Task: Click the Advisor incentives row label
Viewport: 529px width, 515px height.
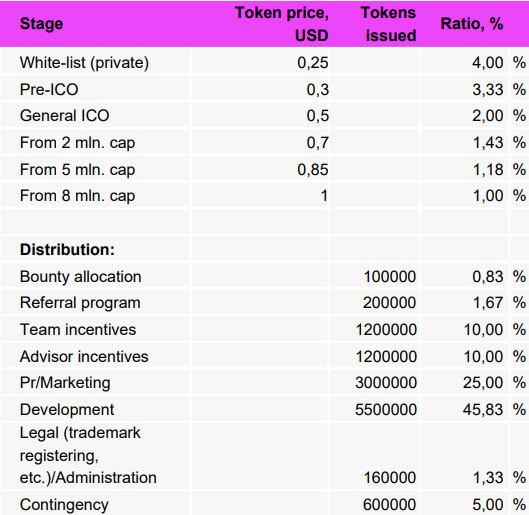Action: tap(84, 356)
